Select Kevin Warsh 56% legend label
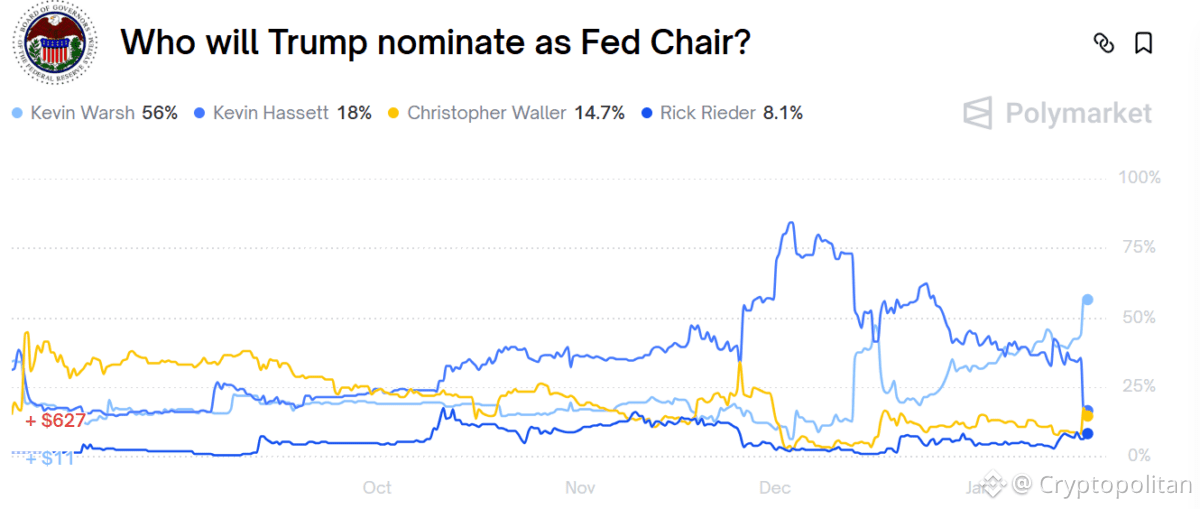This screenshot has width=1200, height=509. pos(104,113)
